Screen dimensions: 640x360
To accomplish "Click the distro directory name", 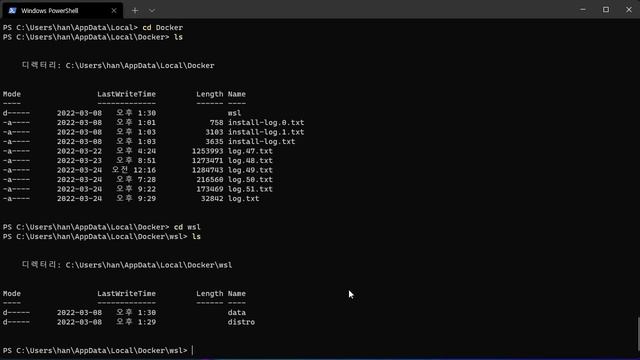I will click(241, 322).
